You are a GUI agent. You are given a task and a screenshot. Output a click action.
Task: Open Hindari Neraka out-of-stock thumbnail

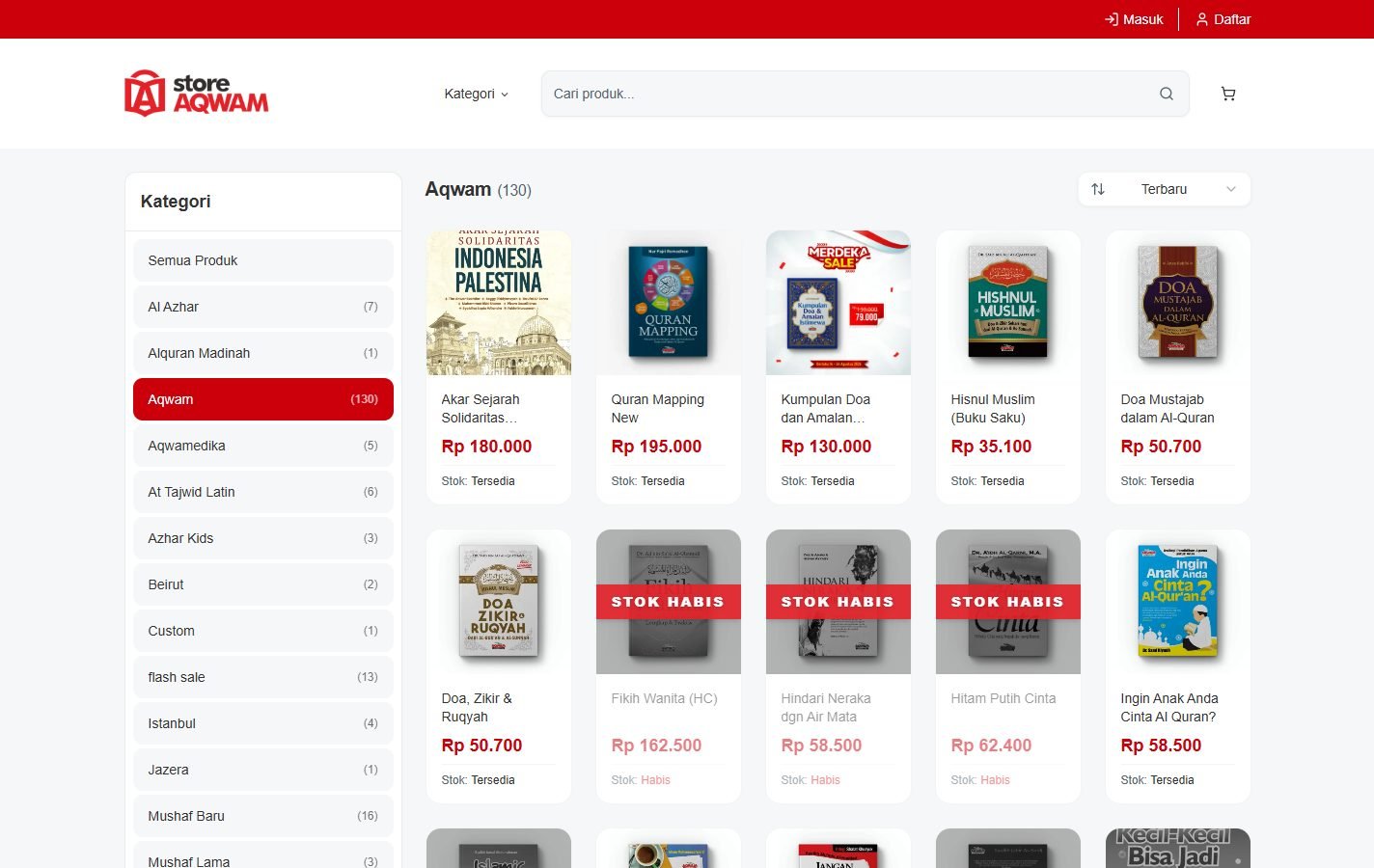point(838,602)
